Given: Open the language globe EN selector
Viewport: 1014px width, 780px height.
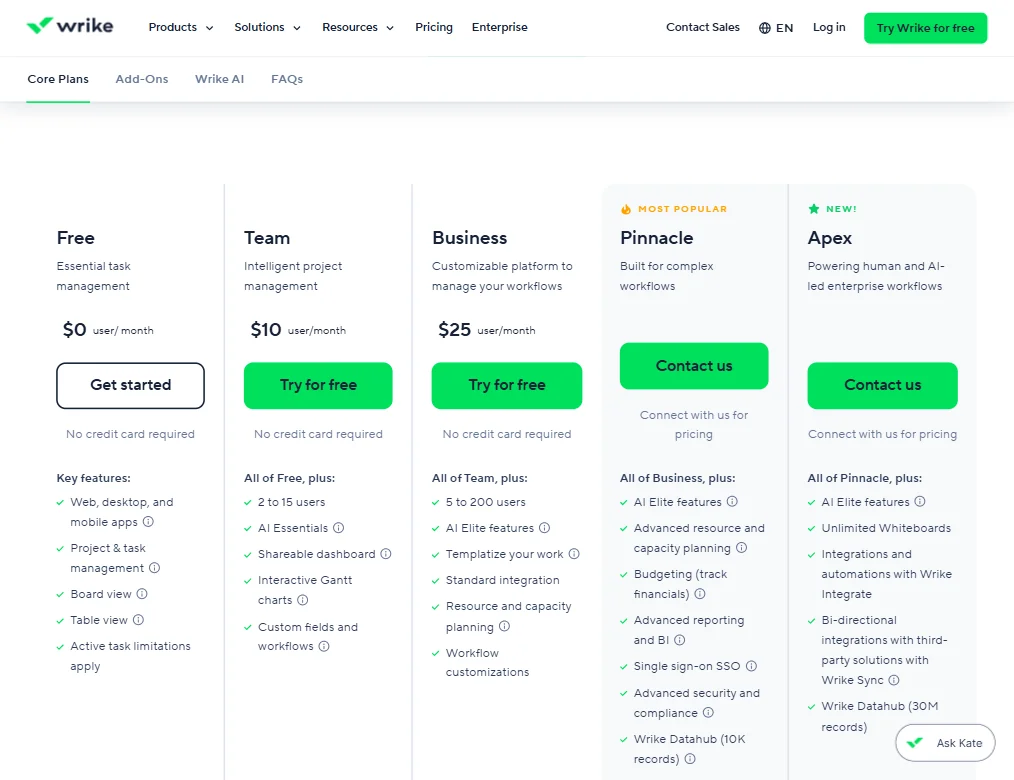Looking at the screenshot, I should tap(775, 28).
